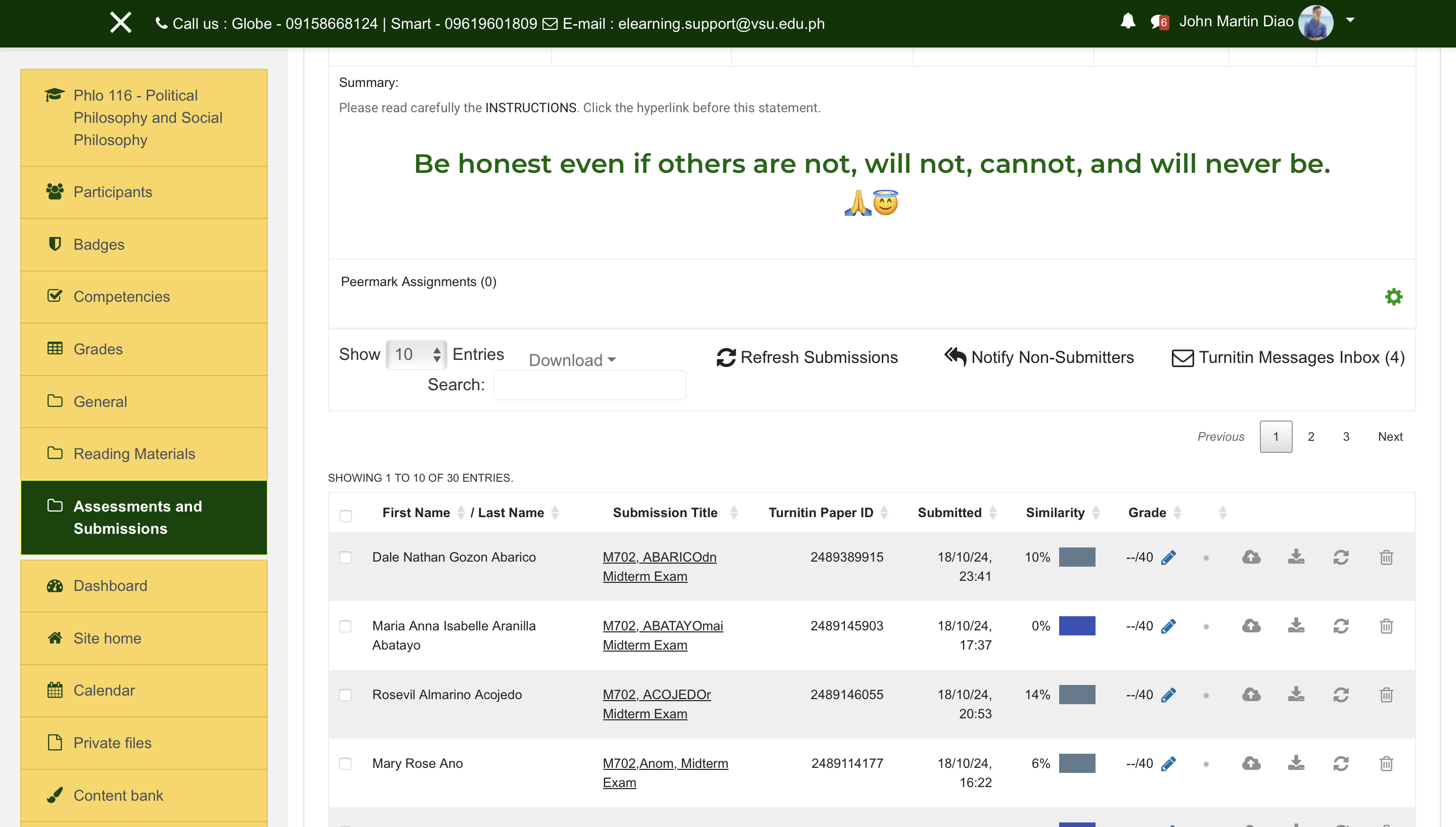Viewport: 1456px width, 827px height.
Task: Go to Participants in the sidebar
Action: pos(112,192)
